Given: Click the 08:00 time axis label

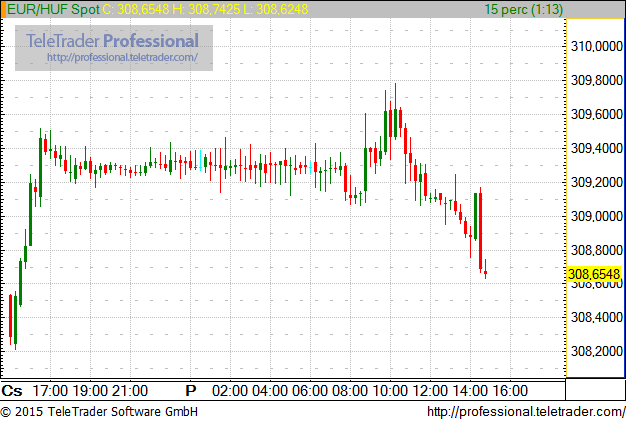Looking at the screenshot, I should click(x=350, y=391).
